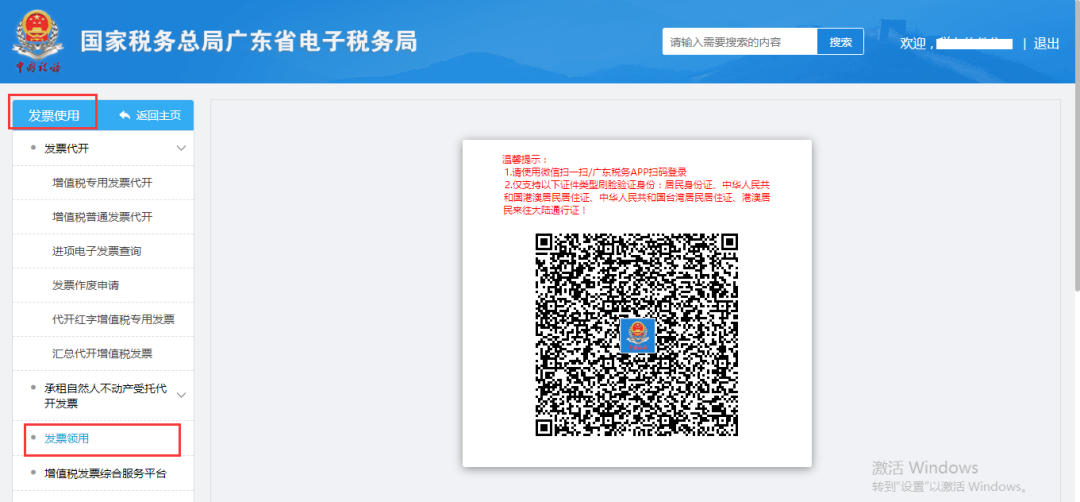Screen dimensions: 1080x502
Task: Click 退出 to log out
Action: tap(1046, 43)
